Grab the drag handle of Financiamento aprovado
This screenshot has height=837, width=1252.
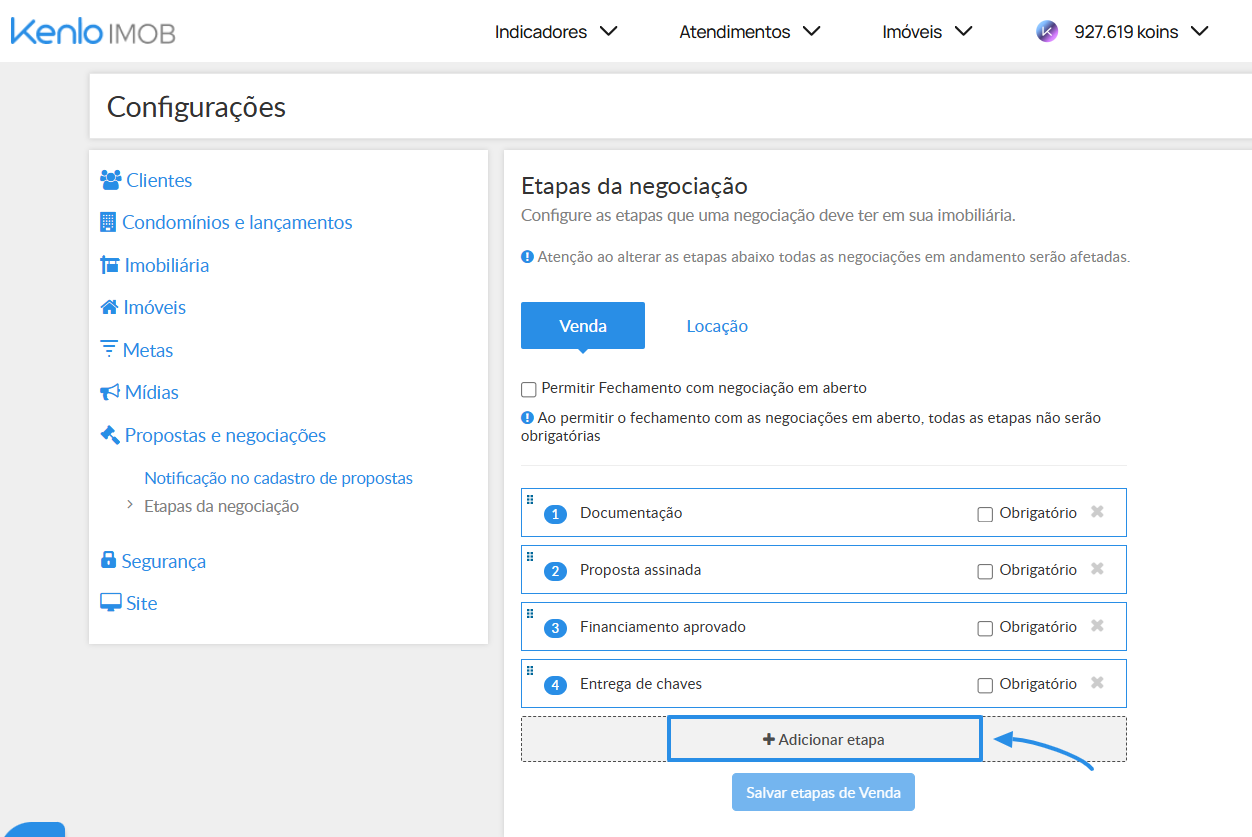click(x=530, y=613)
